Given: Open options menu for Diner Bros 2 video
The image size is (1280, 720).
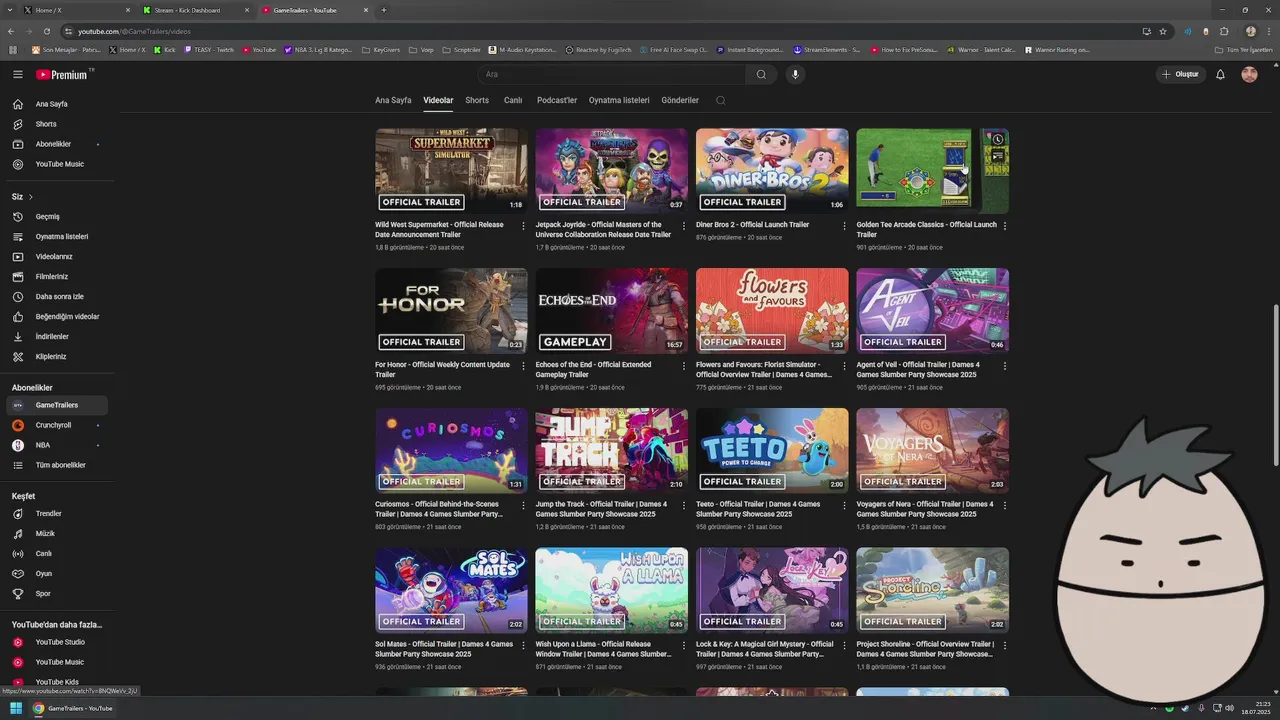Looking at the screenshot, I should (844, 226).
